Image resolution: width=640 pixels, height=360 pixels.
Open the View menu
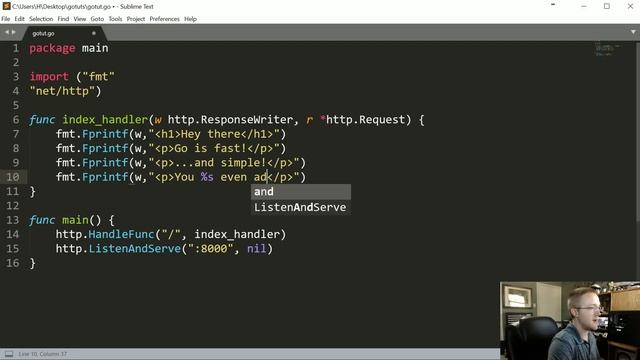click(x=80, y=19)
